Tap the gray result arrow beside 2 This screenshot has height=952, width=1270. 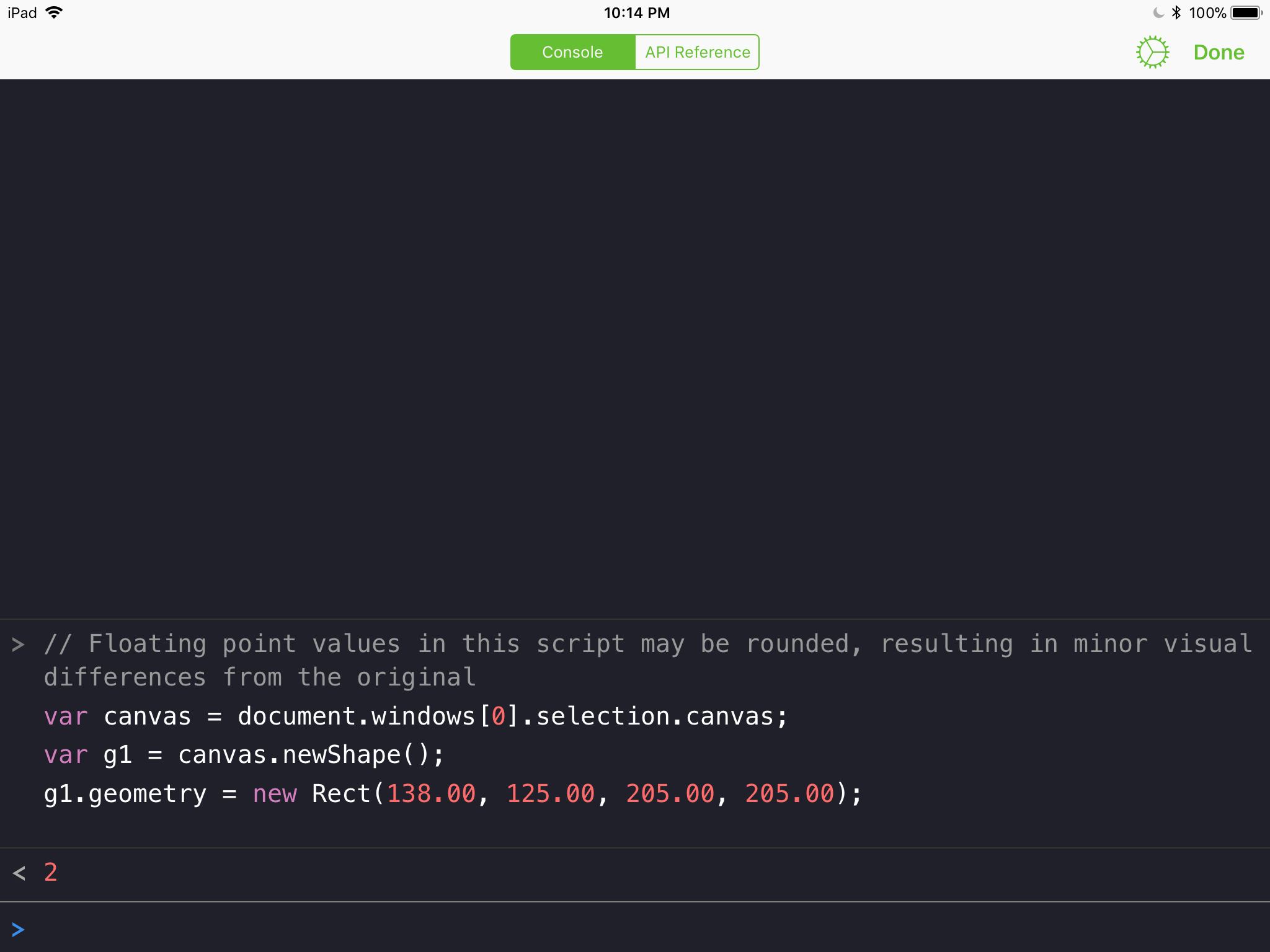(x=19, y=873)
